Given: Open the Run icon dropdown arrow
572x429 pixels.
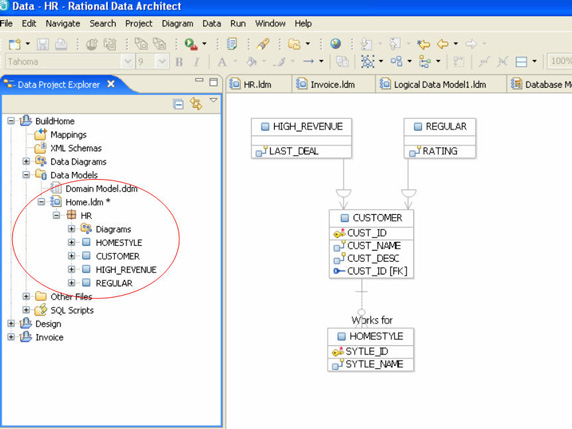Looking at the screenshot, I should coord(204,43).
